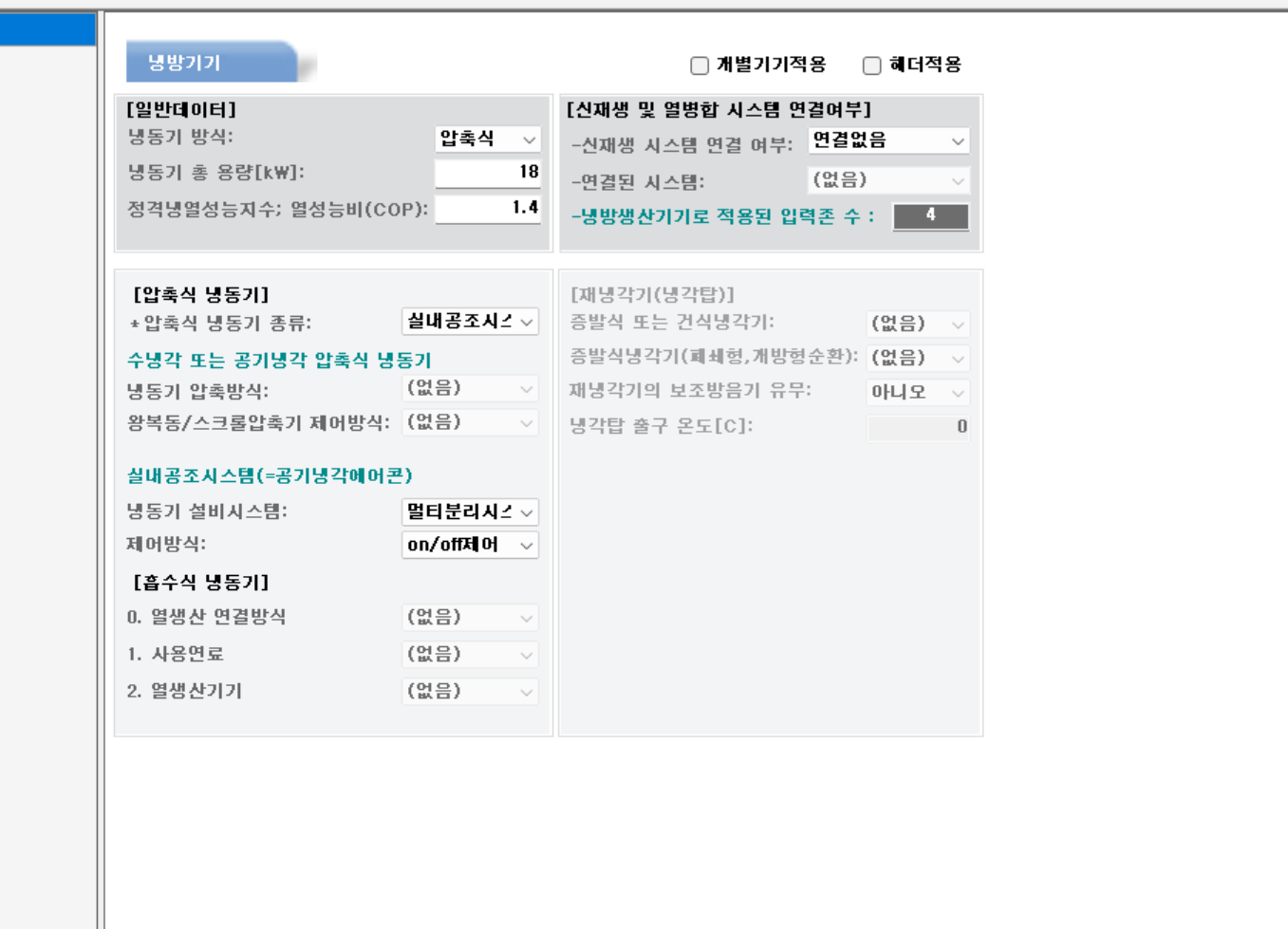Open the 왕복동/스크롤압축기 제어방식 dropdown
The height and width of the screenshot is (929, 1288).
pos(470,423)
